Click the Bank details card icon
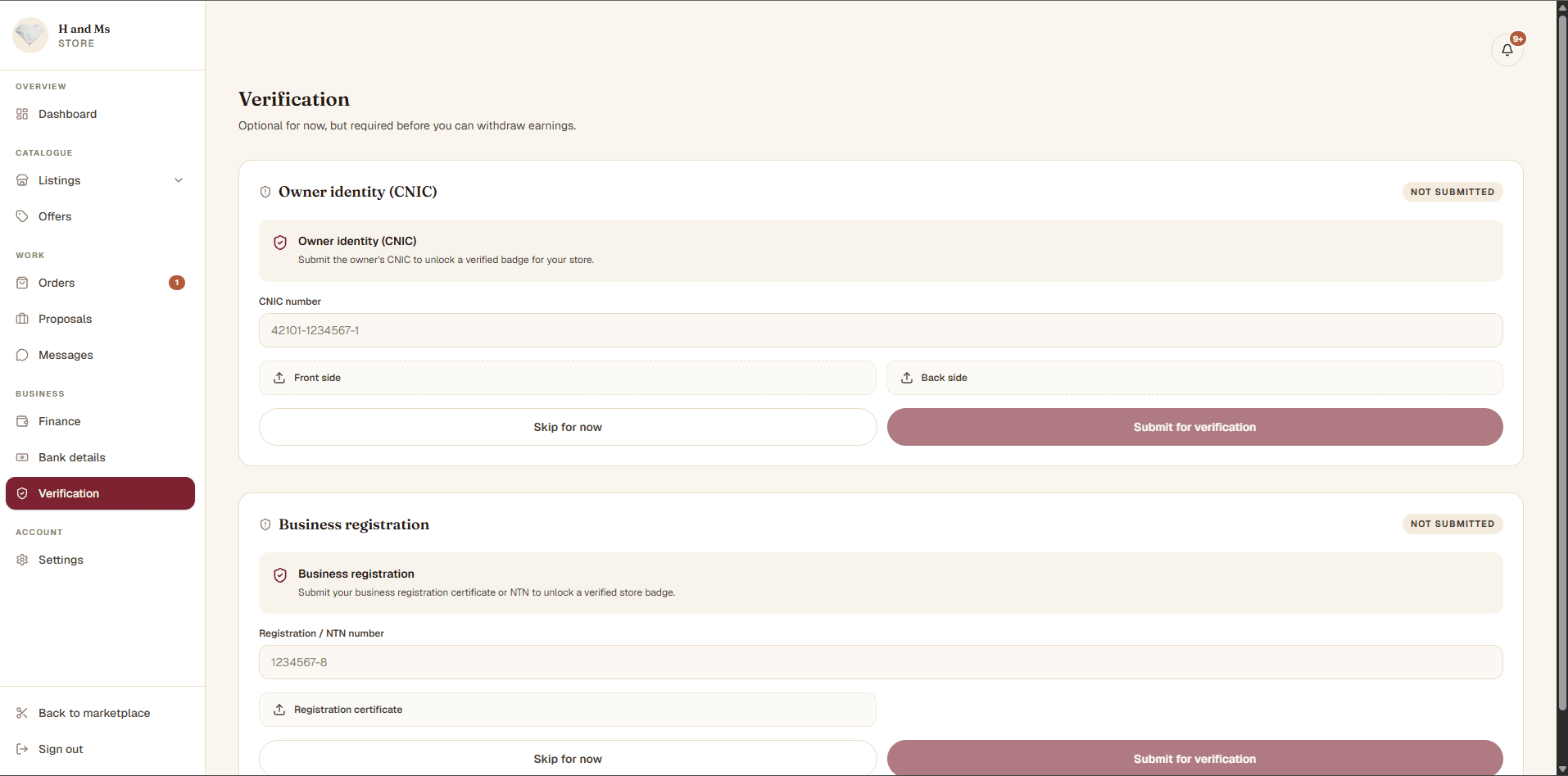Viewport: 1568px width, 776px height. (22, 457)
